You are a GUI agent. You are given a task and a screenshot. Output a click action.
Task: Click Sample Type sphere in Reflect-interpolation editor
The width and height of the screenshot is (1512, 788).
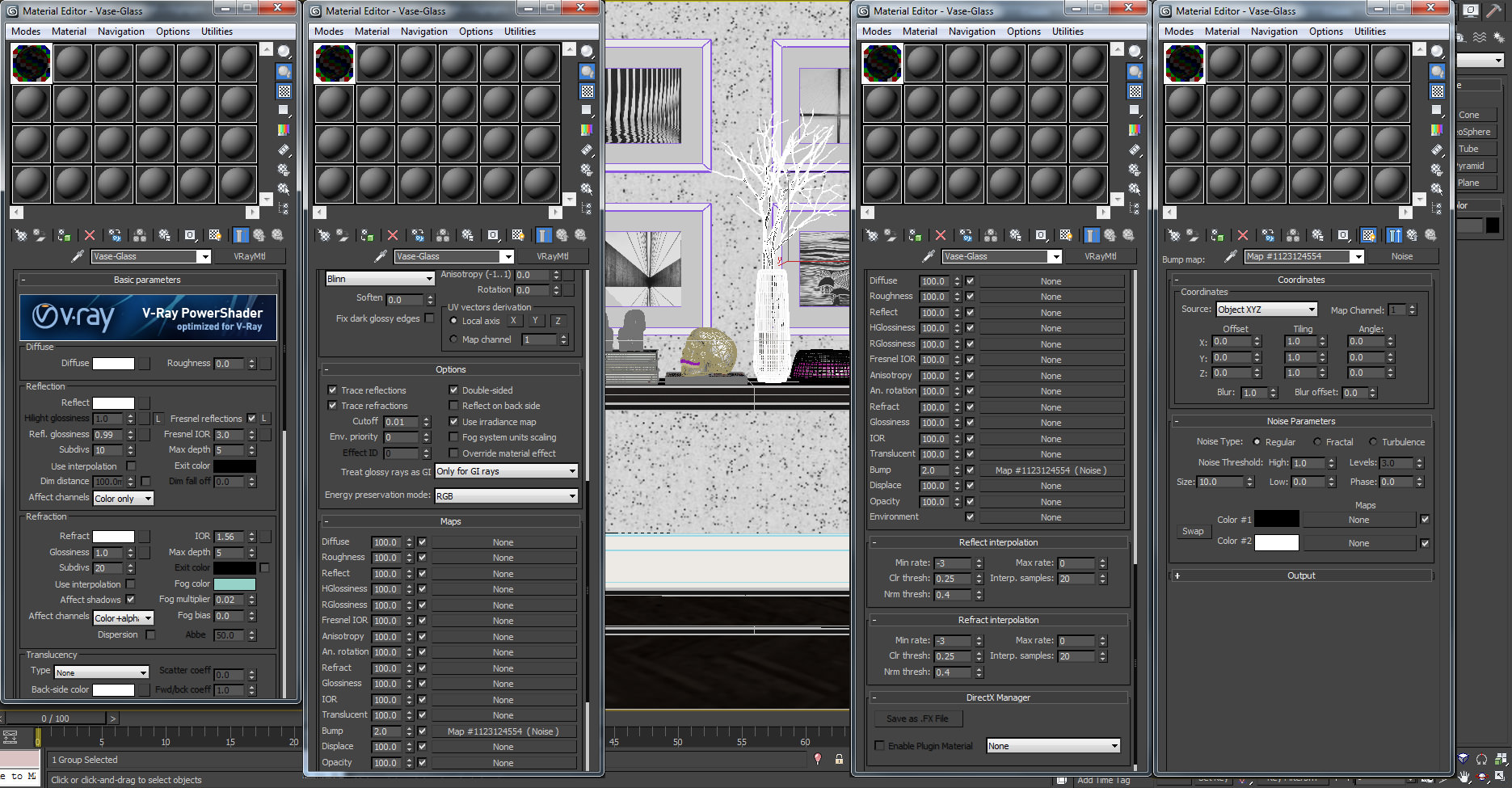(1135, 51)
